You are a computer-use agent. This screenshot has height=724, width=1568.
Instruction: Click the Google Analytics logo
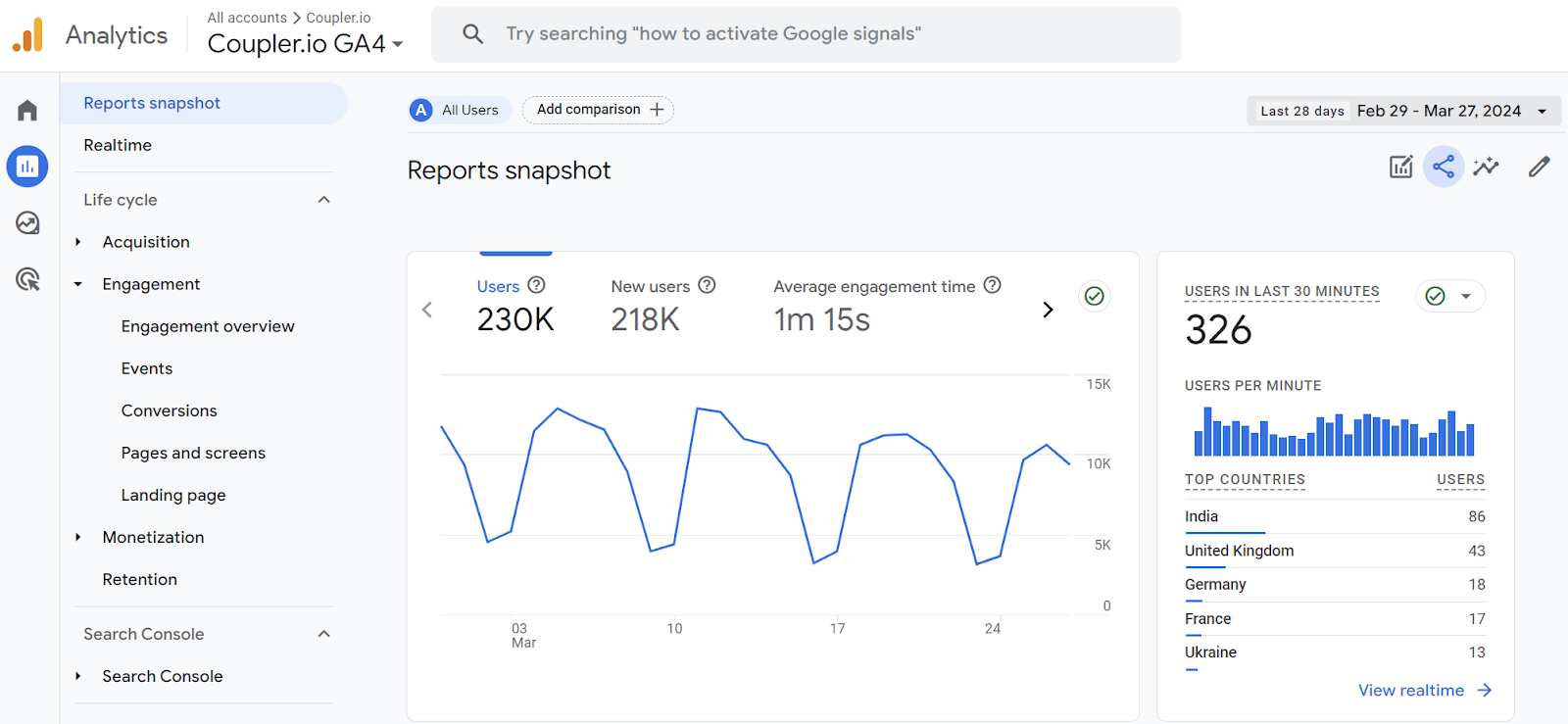coord(27,34)
